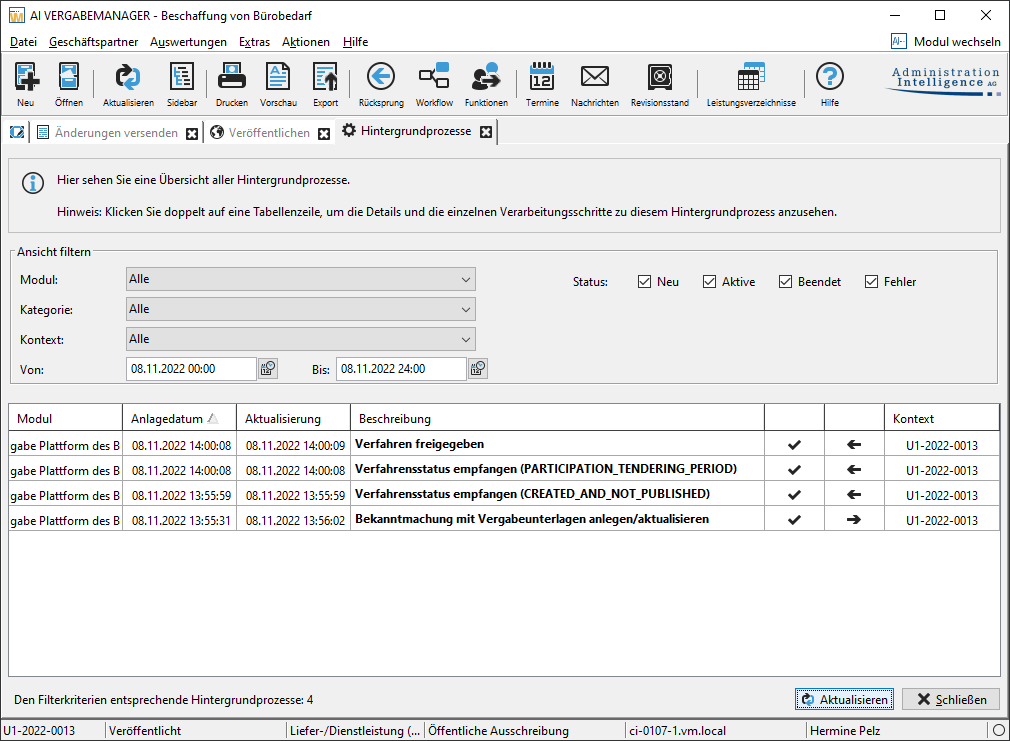
Task: Click the Modul wechseln icon
Action: click(x=899, y=41)
